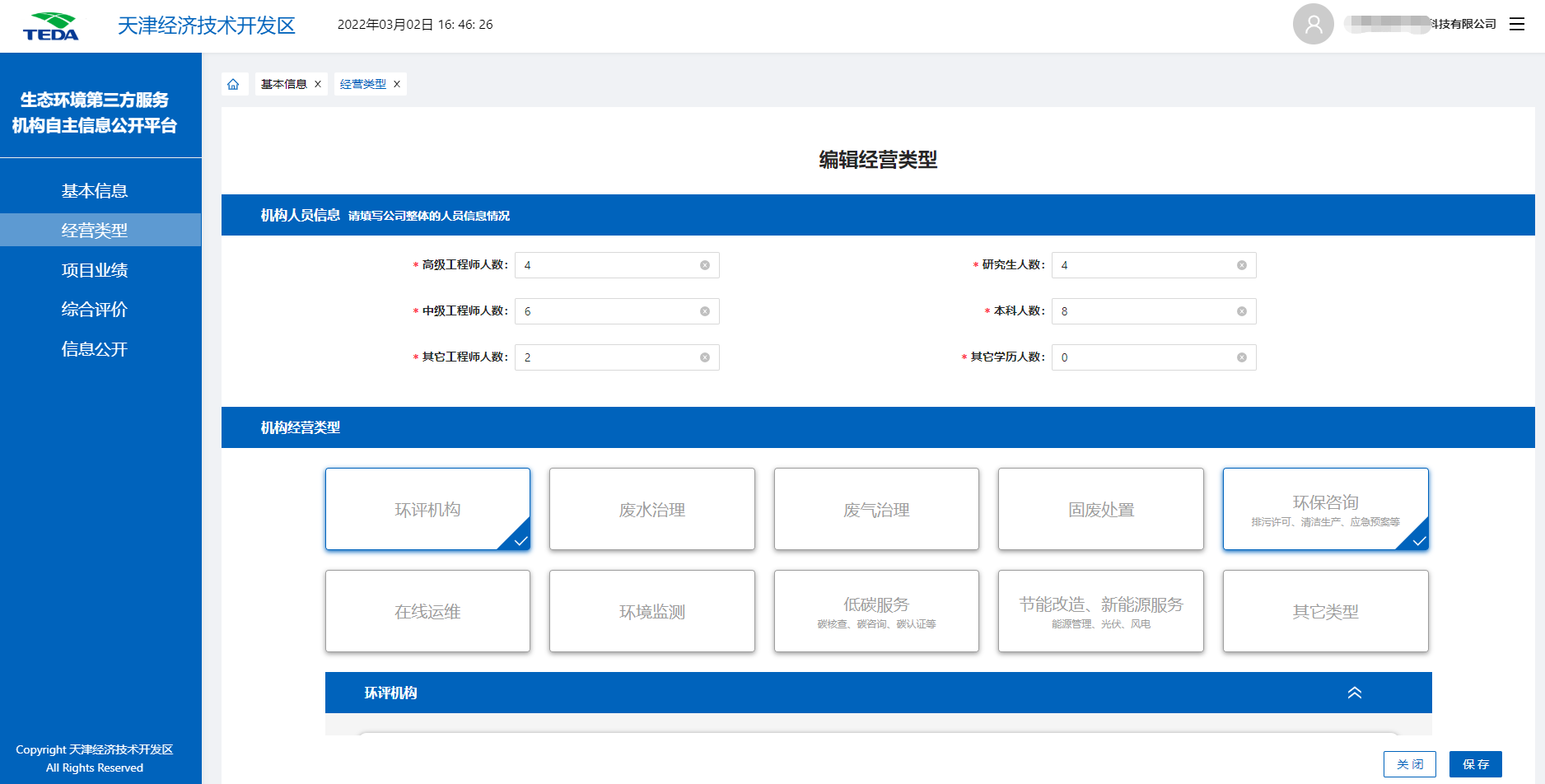
Task: Select the 在线运维 business type card
Action: pos(427,611)
